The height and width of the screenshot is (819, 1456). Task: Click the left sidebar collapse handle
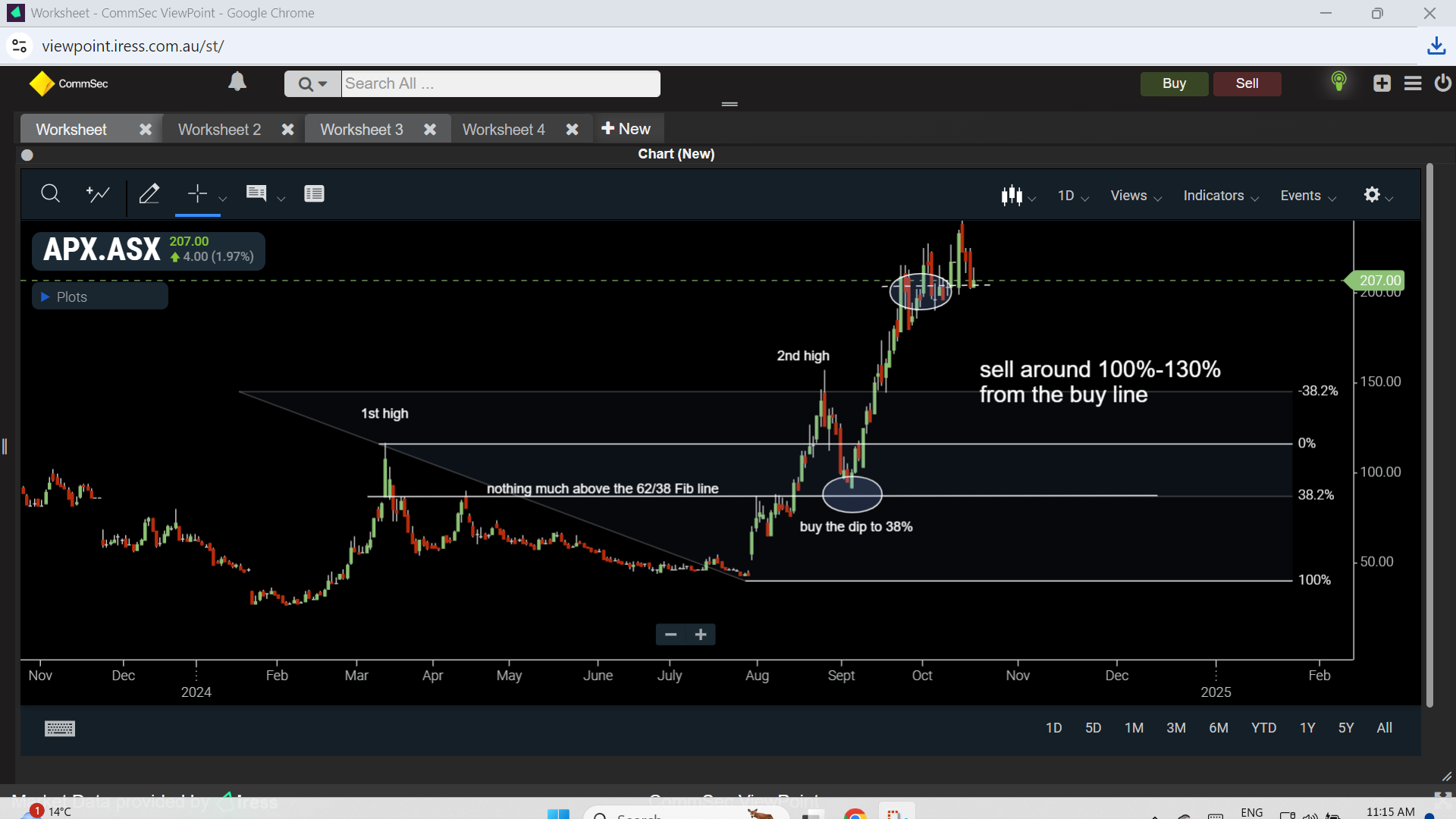click(5, 447)
